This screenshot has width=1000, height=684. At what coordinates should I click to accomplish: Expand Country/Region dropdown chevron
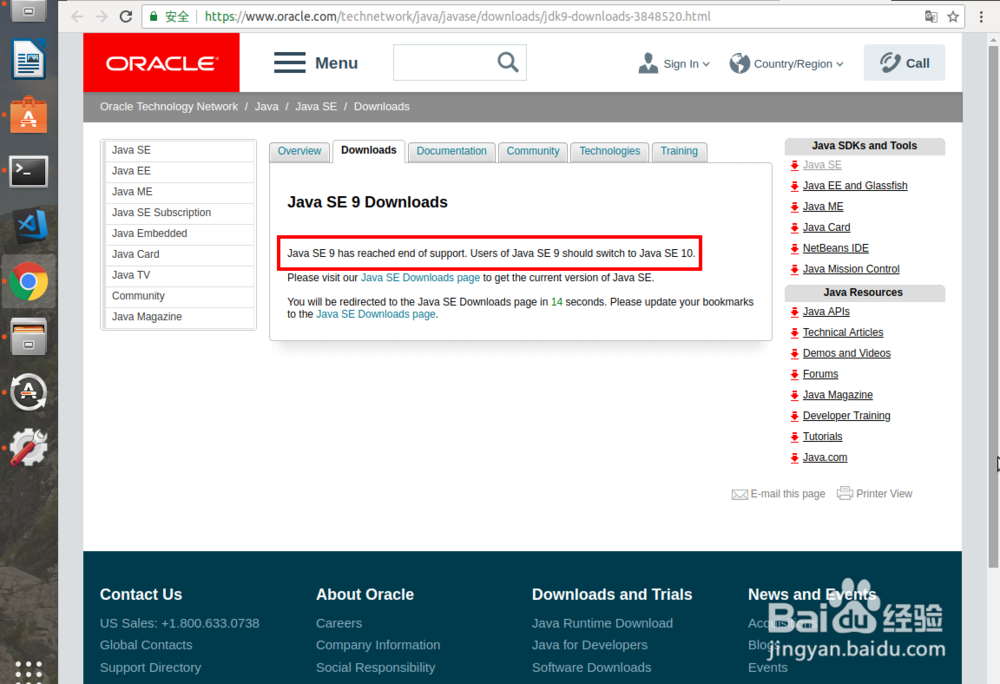840,64
